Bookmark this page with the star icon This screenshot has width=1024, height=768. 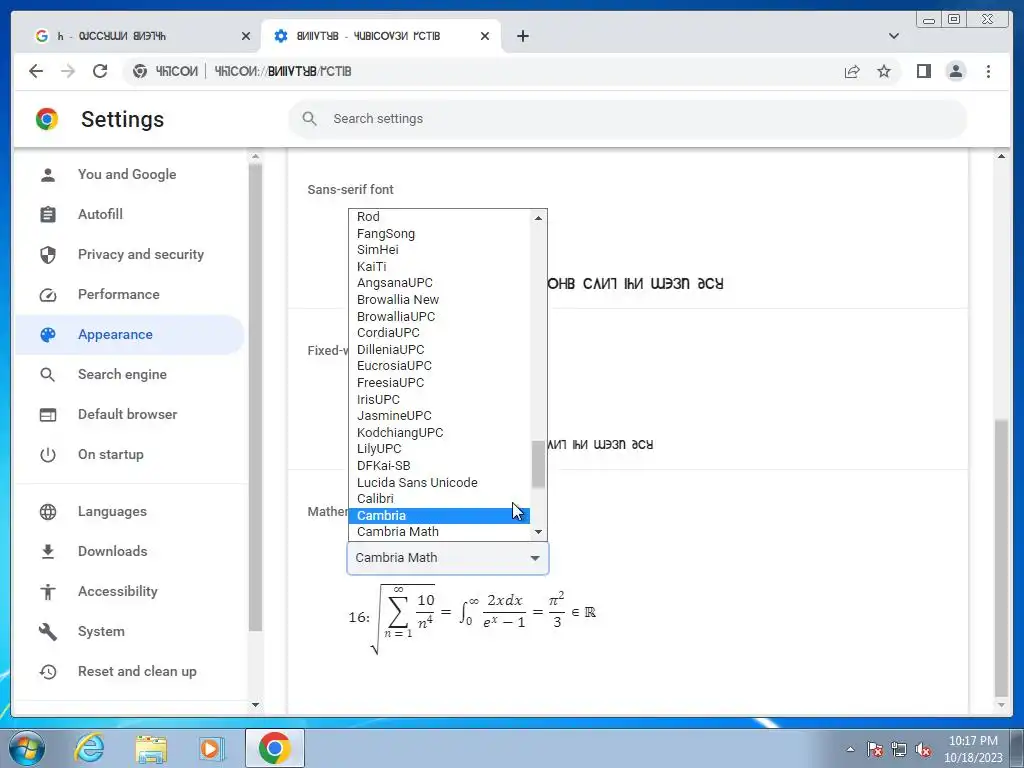pyautogui.click(x=884, y=71)
